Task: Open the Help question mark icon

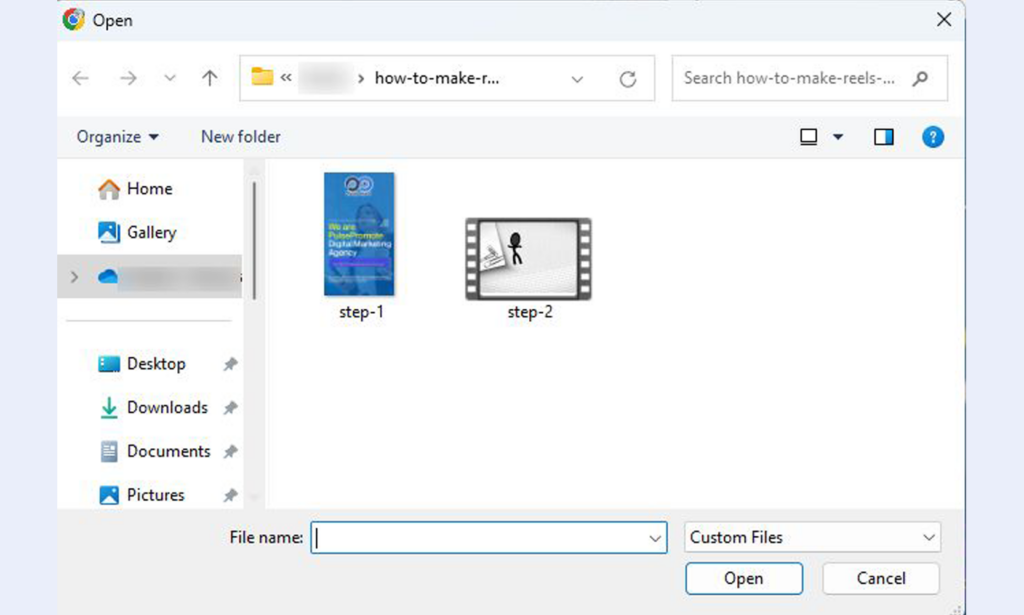Action: [x=933, y=137]
